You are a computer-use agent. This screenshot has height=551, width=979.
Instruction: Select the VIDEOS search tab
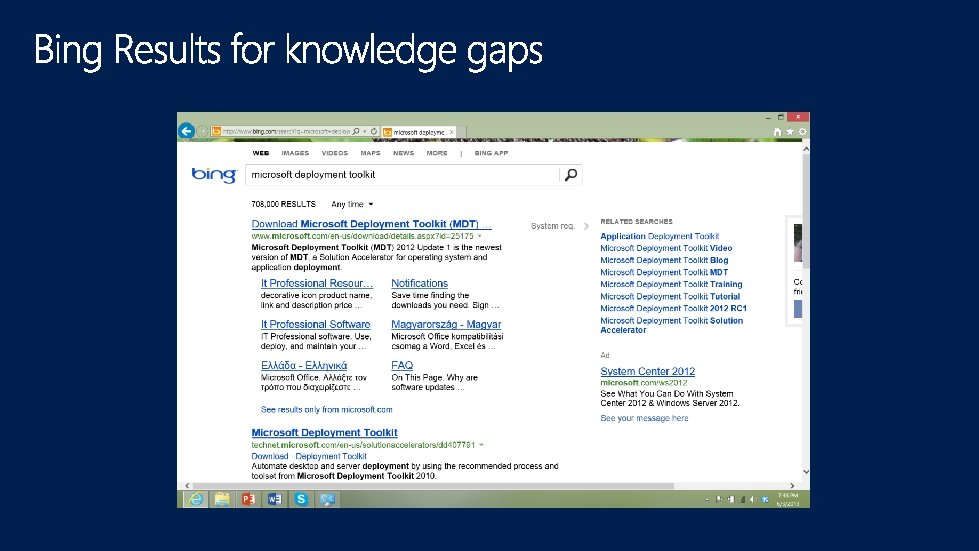tap(335, 153)
